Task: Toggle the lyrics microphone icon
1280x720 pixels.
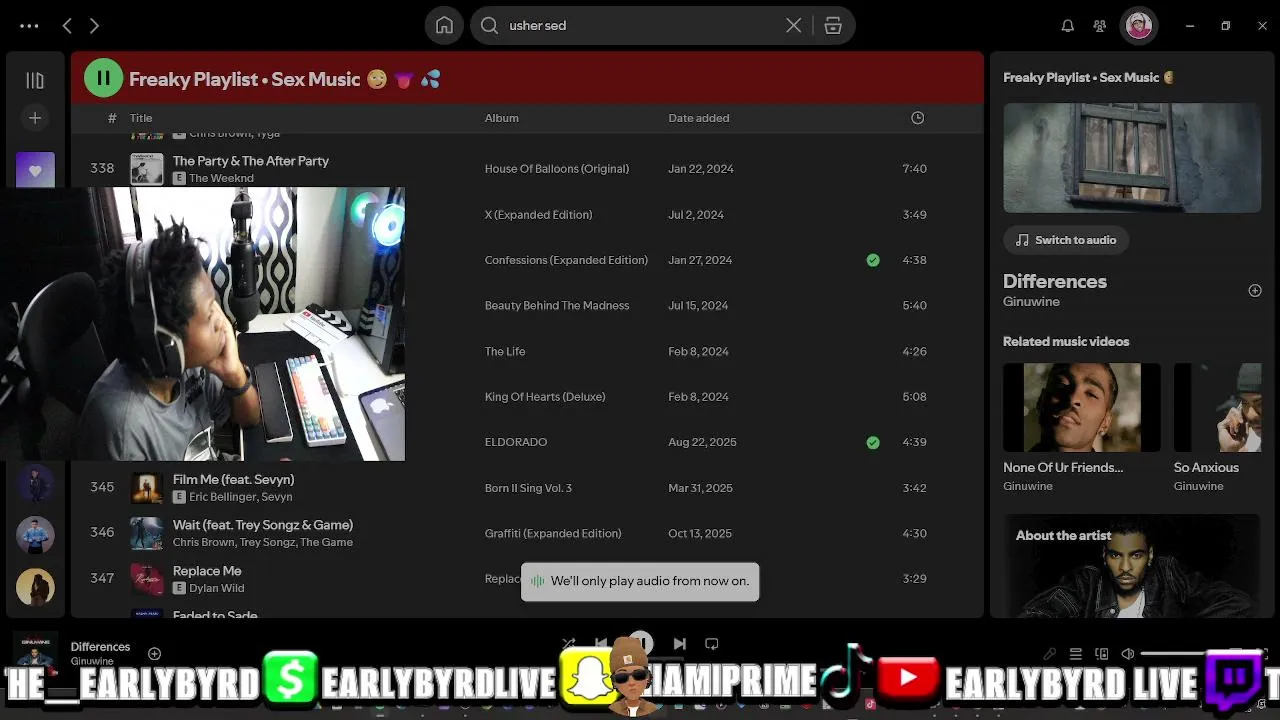Action: point(1050,654)
